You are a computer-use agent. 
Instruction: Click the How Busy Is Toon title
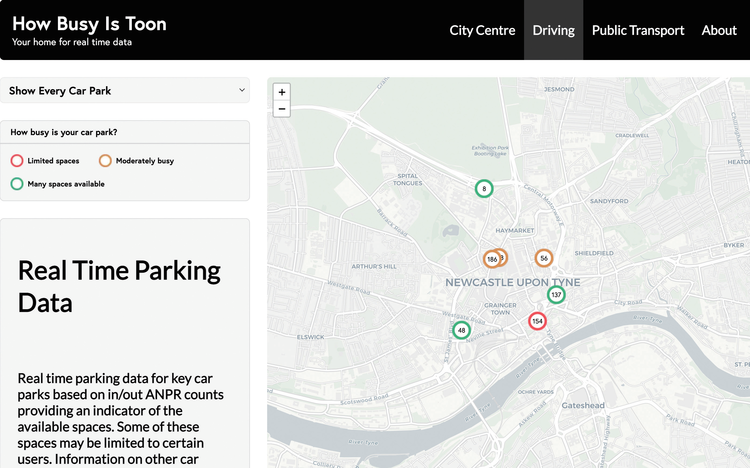89,23
